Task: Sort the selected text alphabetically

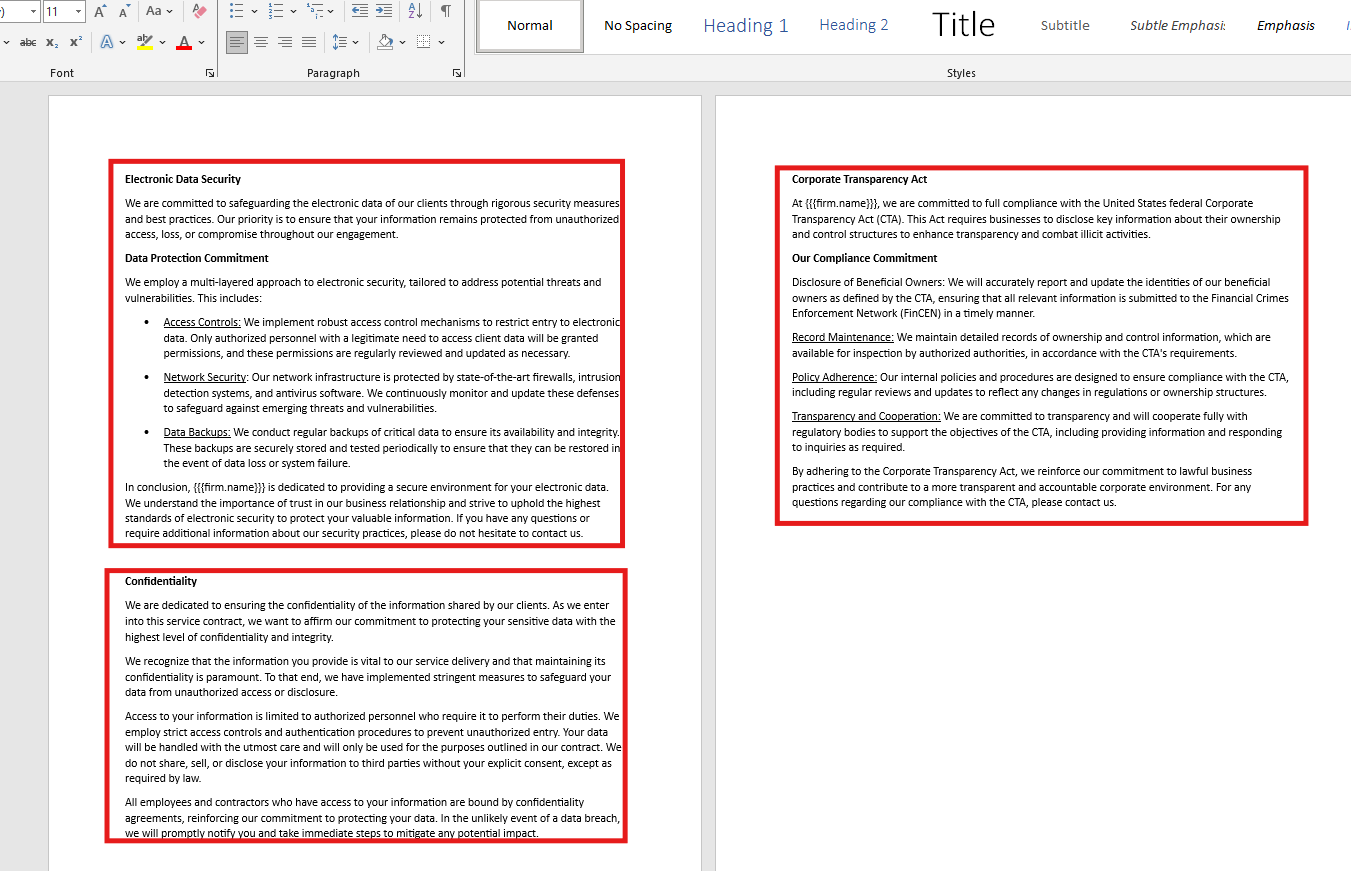Action: point(415,11)
